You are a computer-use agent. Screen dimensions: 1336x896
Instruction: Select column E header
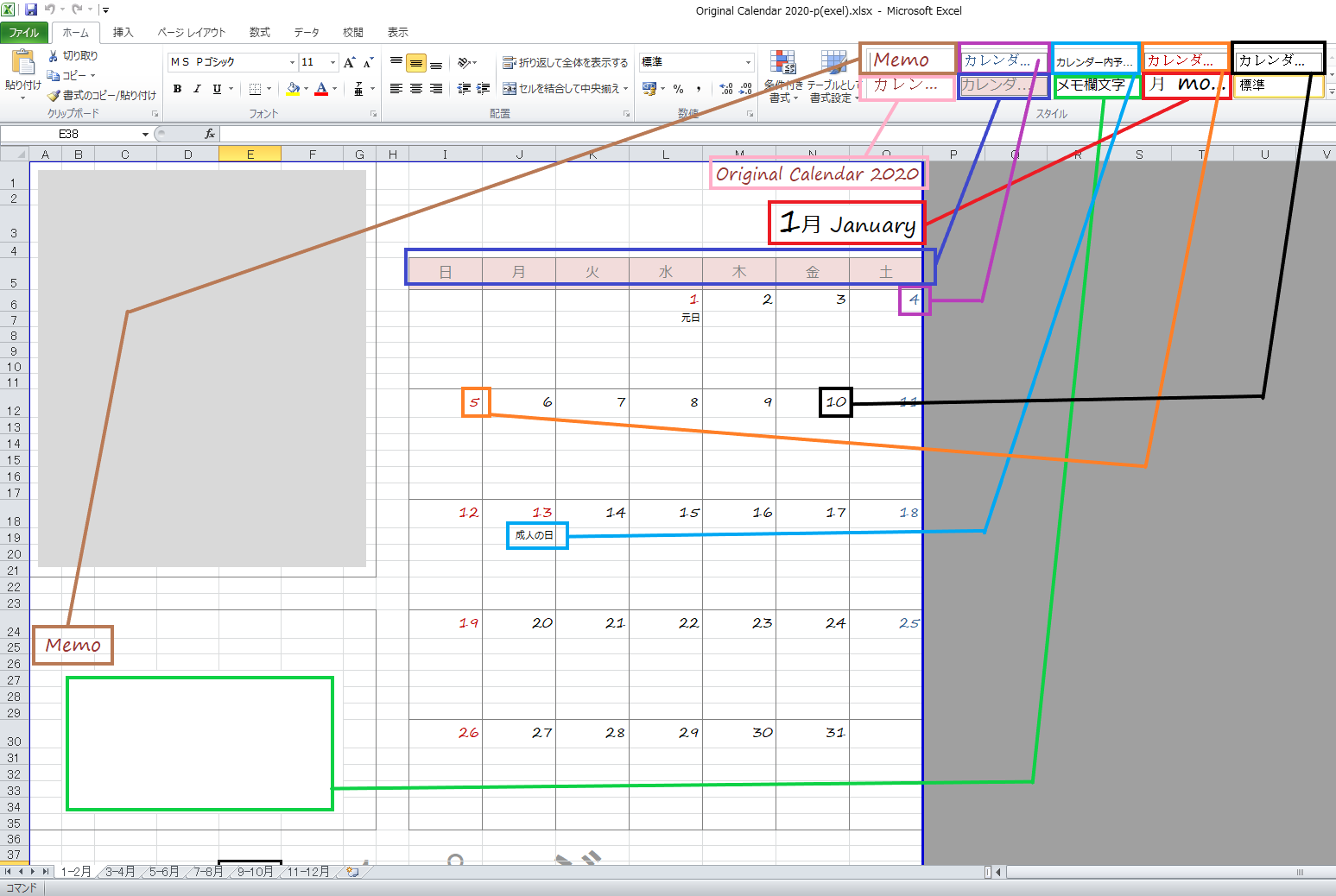click(x=250, y=155)
